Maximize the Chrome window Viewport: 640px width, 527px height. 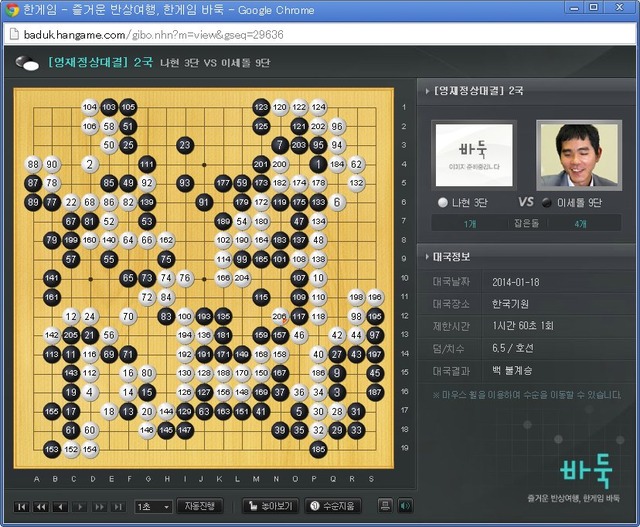coord(594,7)
